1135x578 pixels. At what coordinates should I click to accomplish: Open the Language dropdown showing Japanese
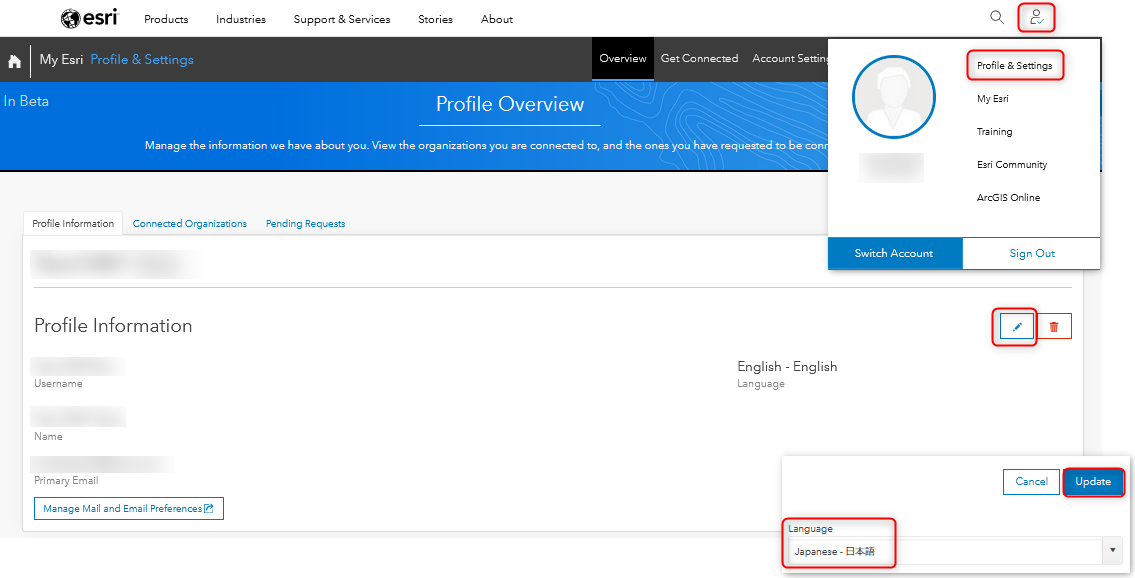click(x=954, y=551)
